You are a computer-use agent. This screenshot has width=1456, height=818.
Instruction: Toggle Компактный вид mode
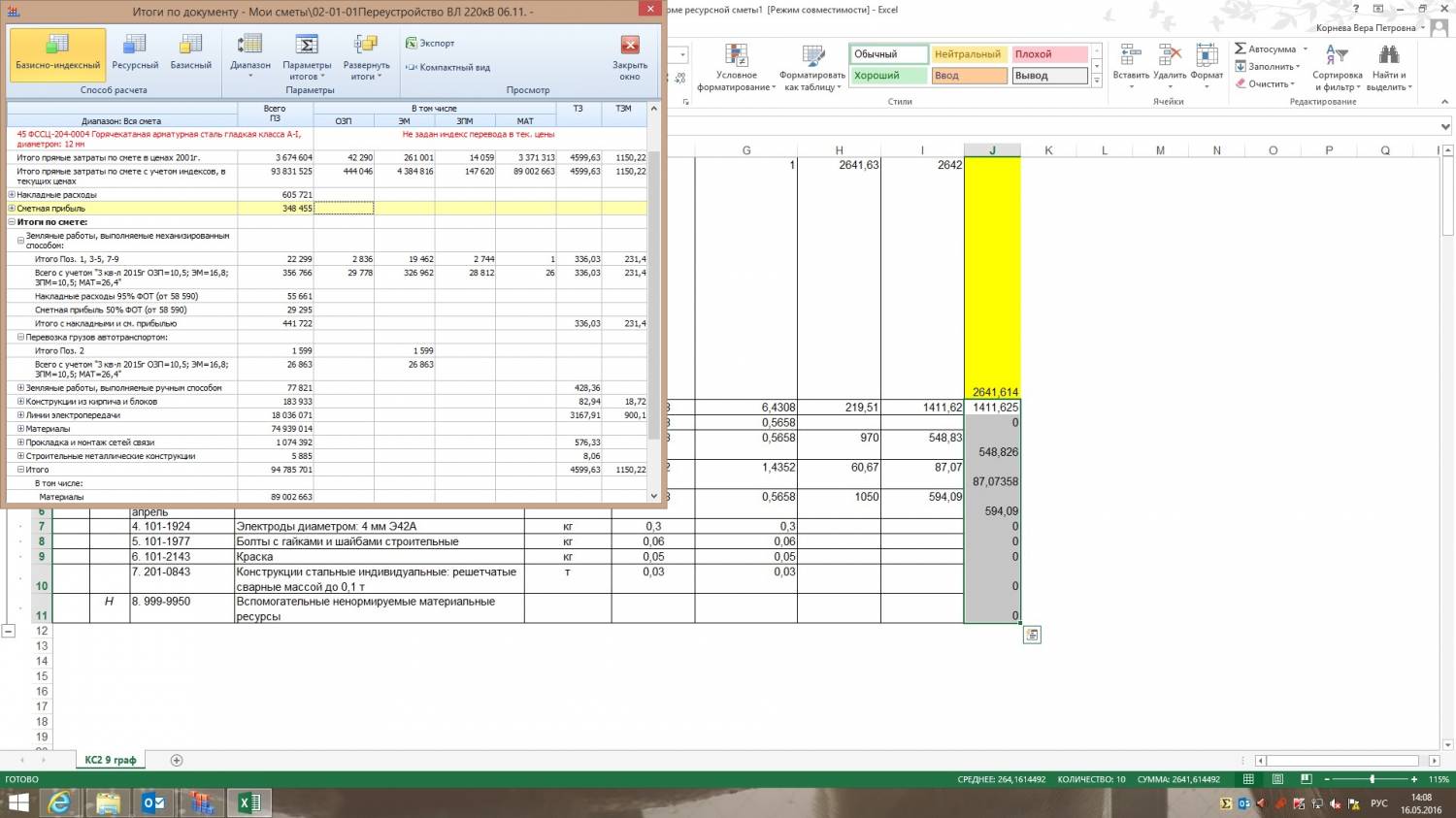[x=447, y=68]
